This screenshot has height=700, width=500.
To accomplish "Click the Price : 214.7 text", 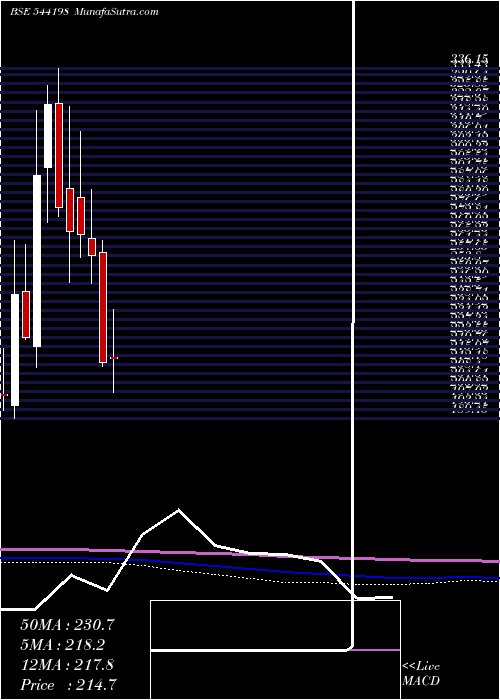I will coord(69,685).
